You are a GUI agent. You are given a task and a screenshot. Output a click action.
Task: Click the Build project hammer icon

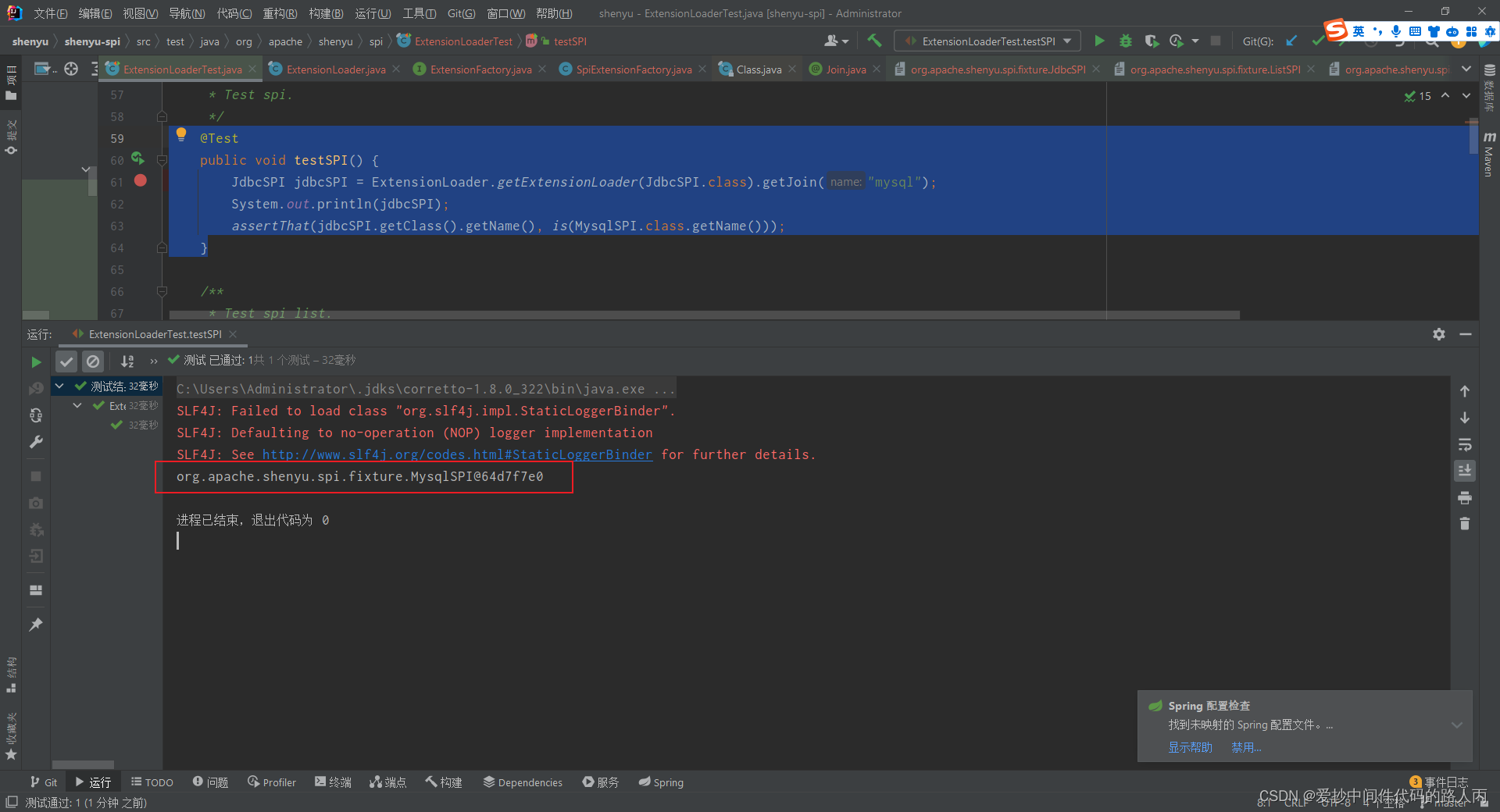point(874,41)
